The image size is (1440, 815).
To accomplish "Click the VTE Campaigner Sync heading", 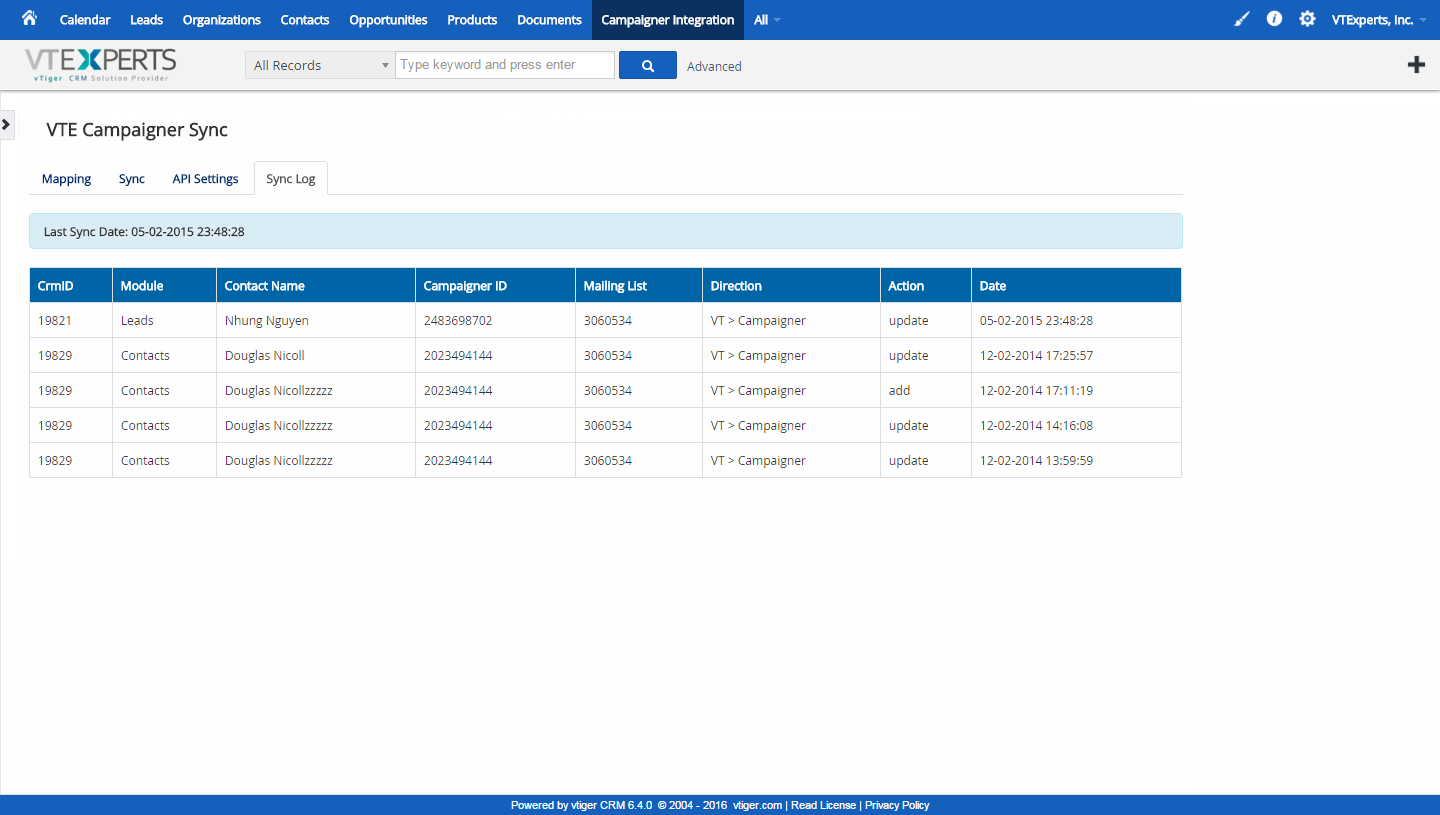I will [x=137, y=130].
